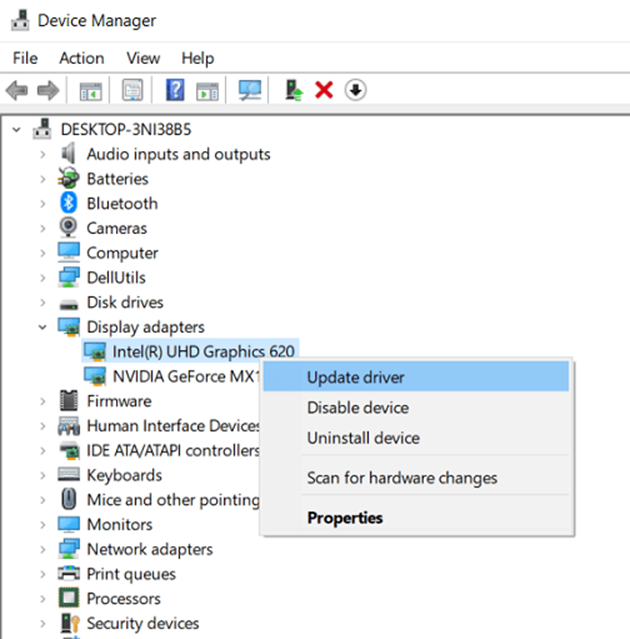Viewport: 630px width, 639px height.
Task: Click the Help toolbar icon with question mark
Action: click(x=175, y=90)
